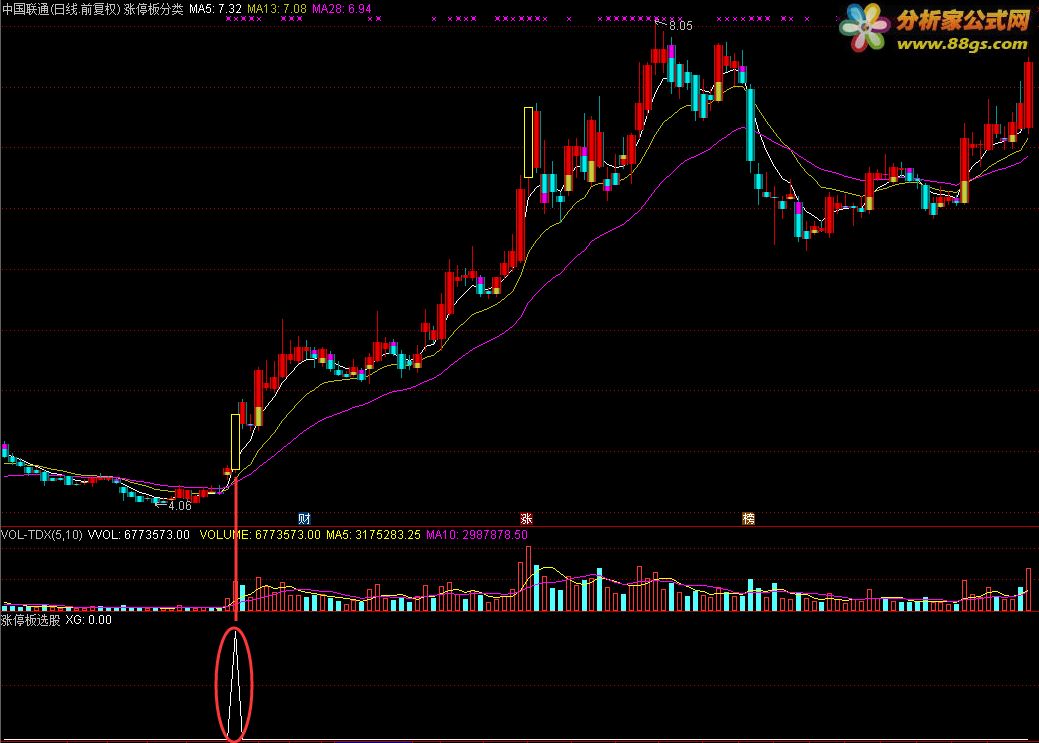The height and width of the screenshot is (743, 1039).
Task: Click the tallest red volume bar
Action: [x=528, y=579]
